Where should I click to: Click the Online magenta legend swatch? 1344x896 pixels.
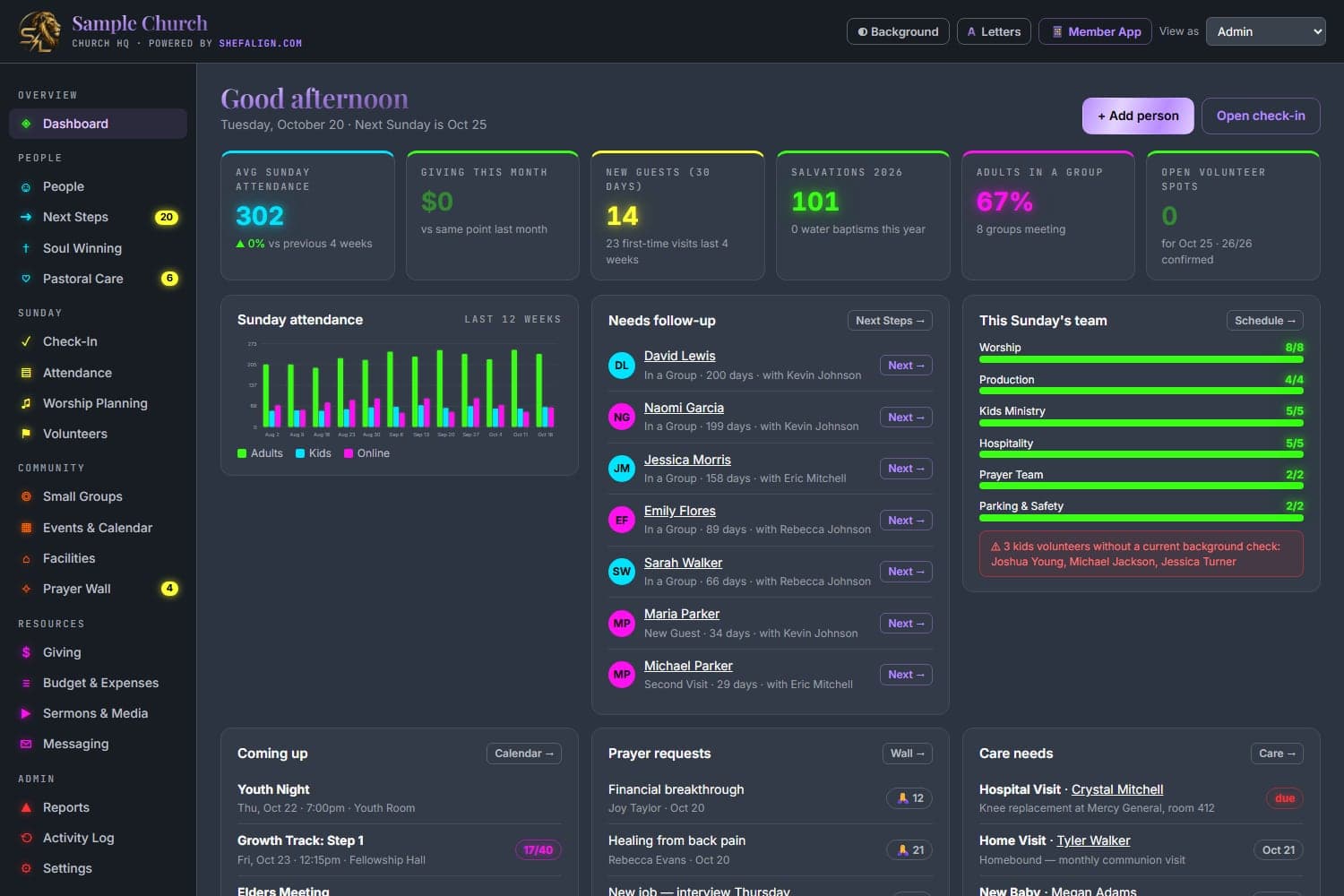349,453
